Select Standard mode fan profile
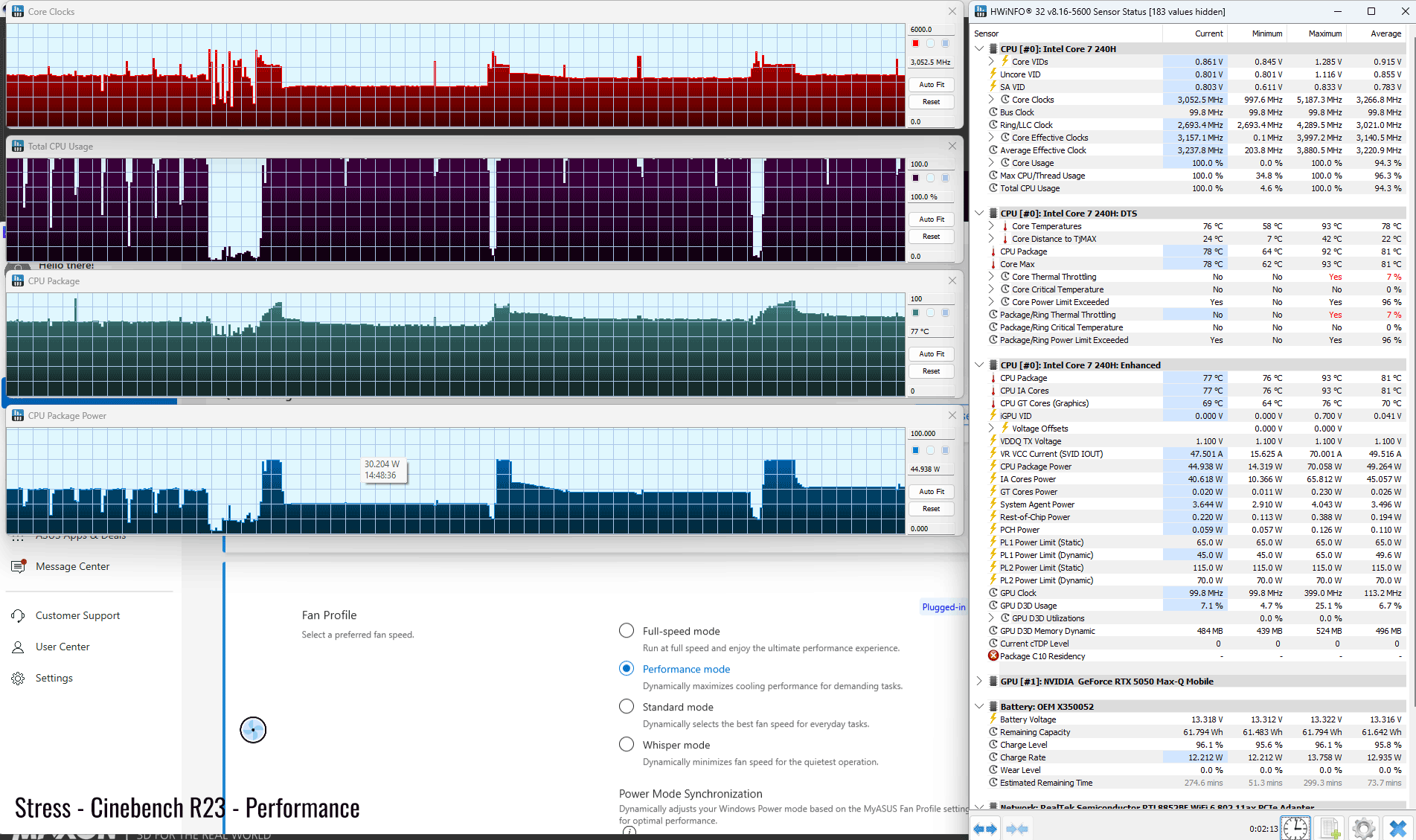Image resolution: width=1416 pixels, height=840 pixels. coord(627,707)
